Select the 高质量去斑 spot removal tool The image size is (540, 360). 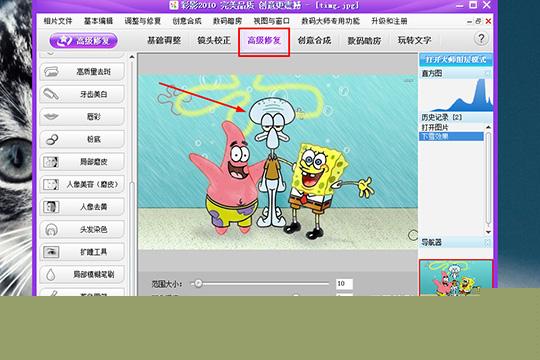(x=82, y=72)
